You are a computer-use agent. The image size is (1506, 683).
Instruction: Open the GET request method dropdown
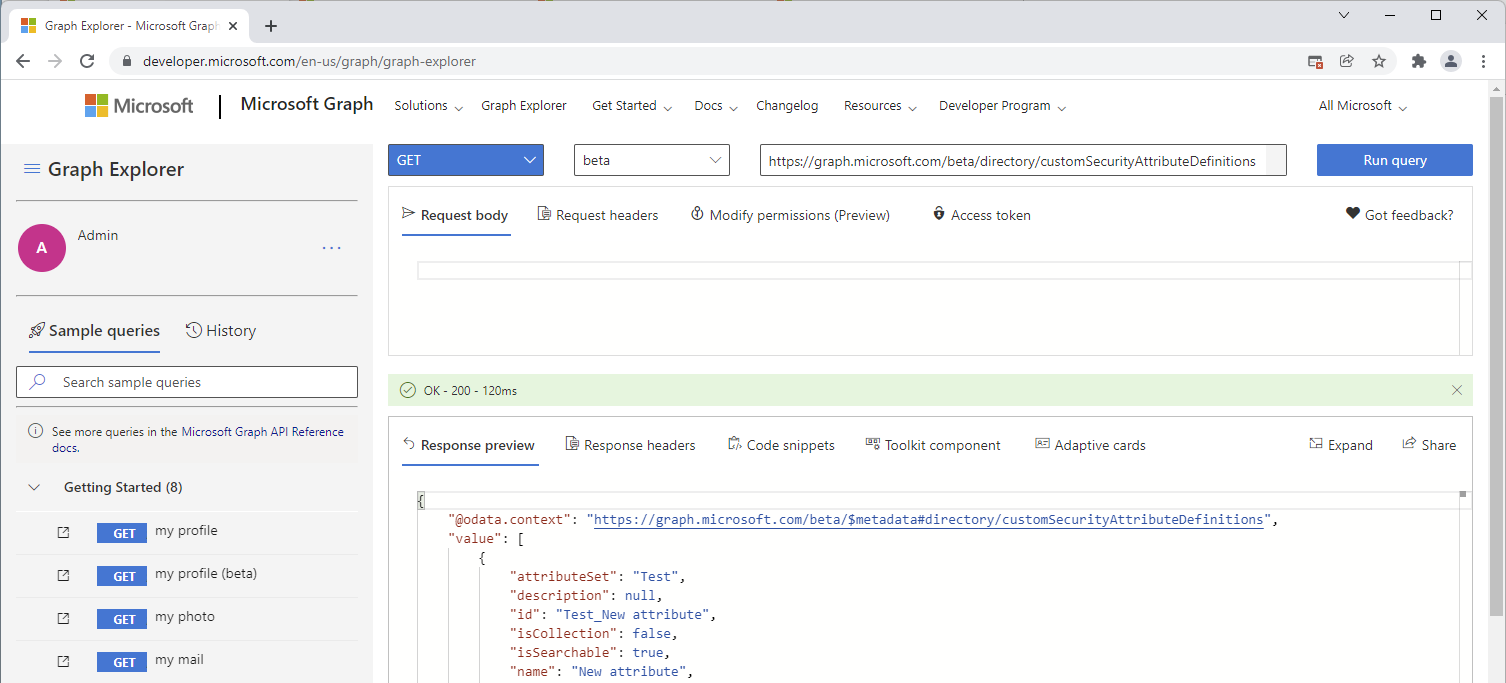click(x=466, y=160)
